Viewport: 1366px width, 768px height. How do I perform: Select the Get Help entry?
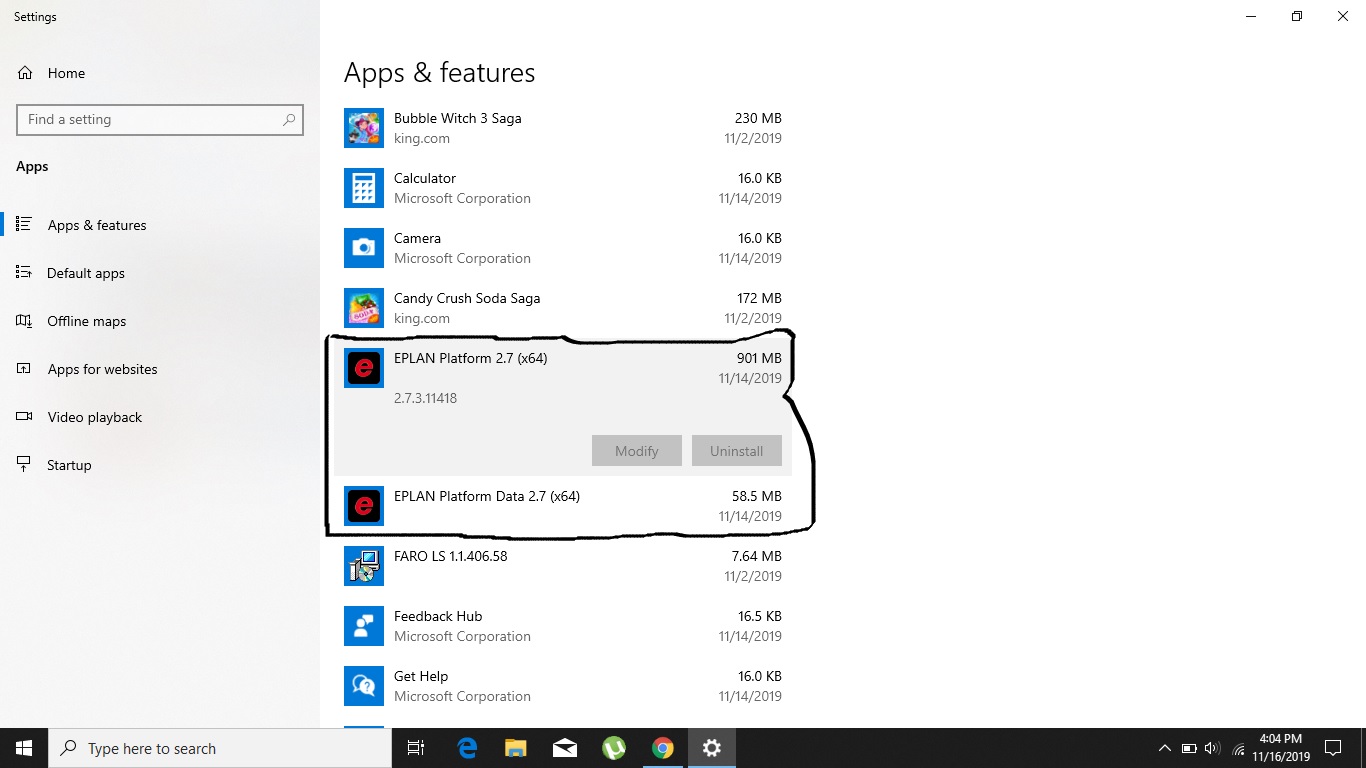(563, 686)
